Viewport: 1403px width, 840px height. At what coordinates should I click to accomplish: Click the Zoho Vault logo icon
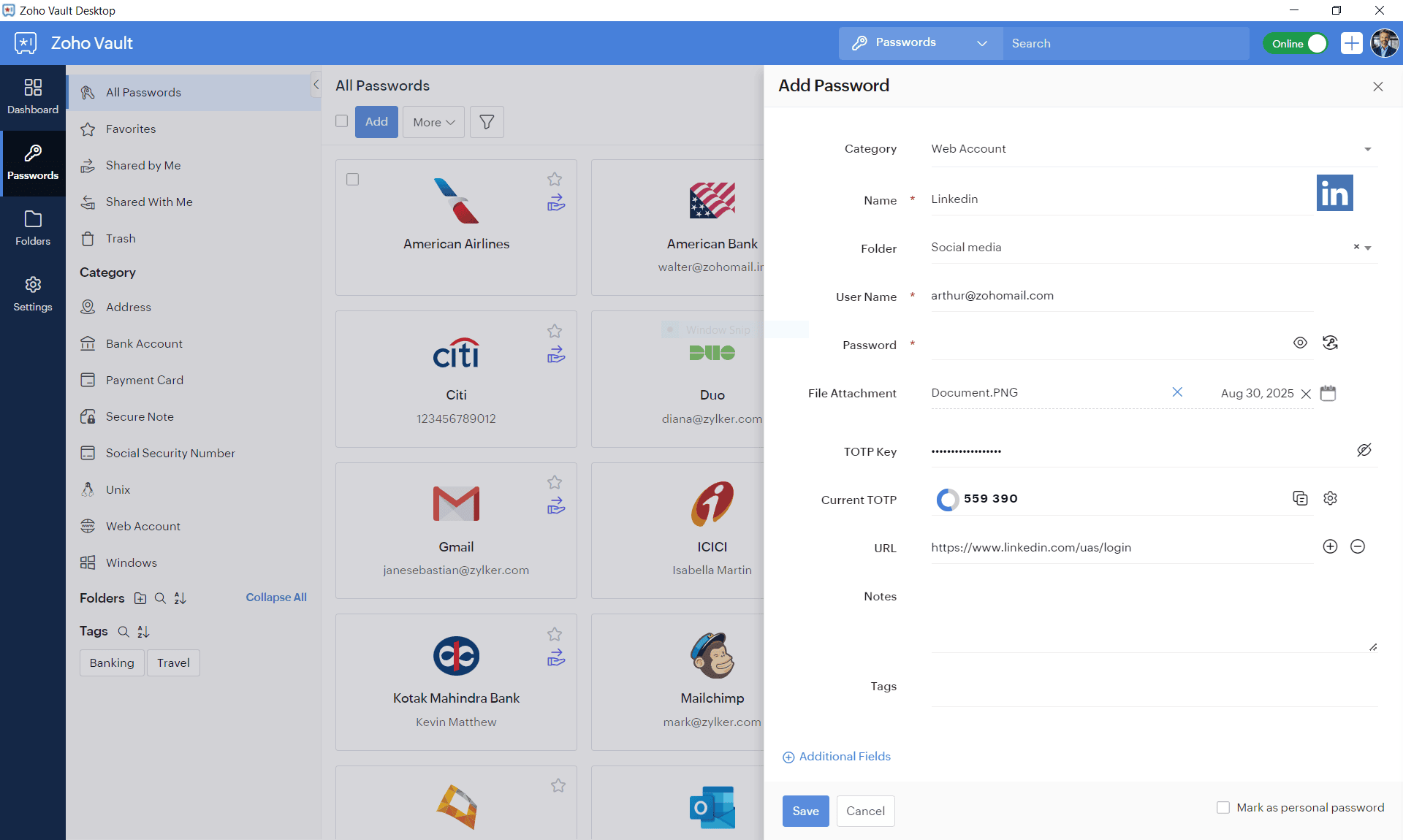click(x=26, y=43)
